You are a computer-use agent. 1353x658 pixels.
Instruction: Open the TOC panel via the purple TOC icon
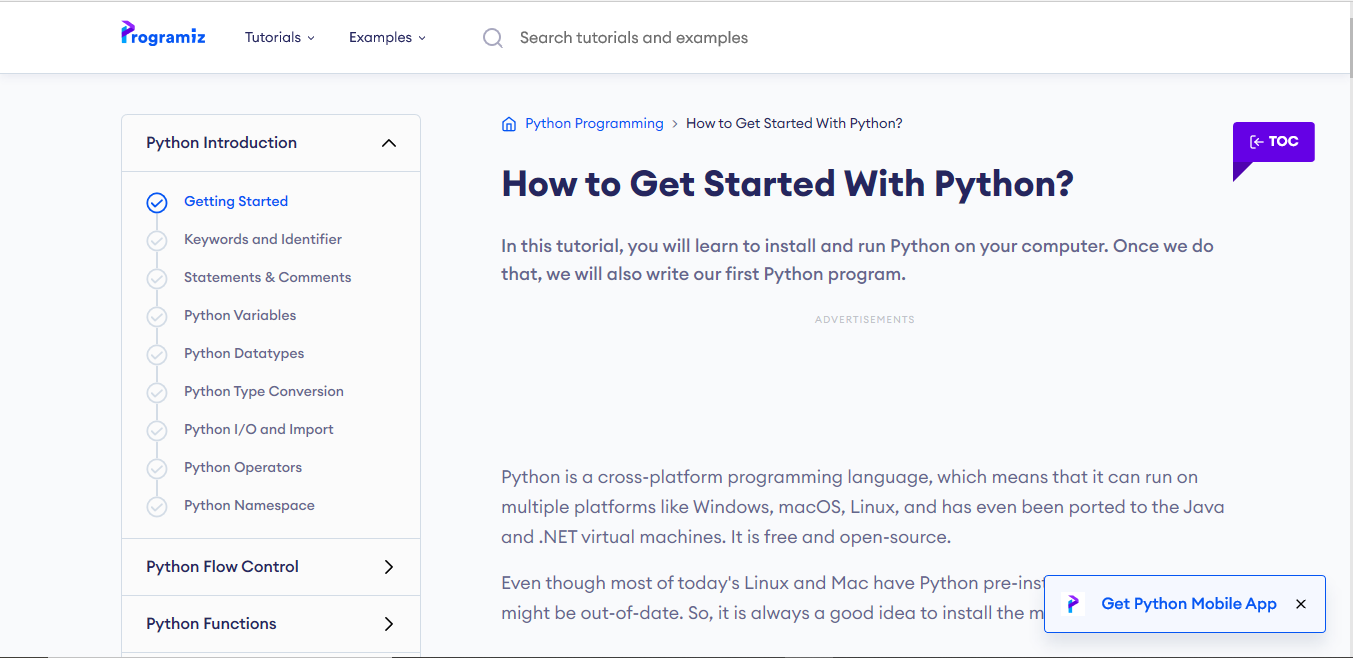point(1273,140)
